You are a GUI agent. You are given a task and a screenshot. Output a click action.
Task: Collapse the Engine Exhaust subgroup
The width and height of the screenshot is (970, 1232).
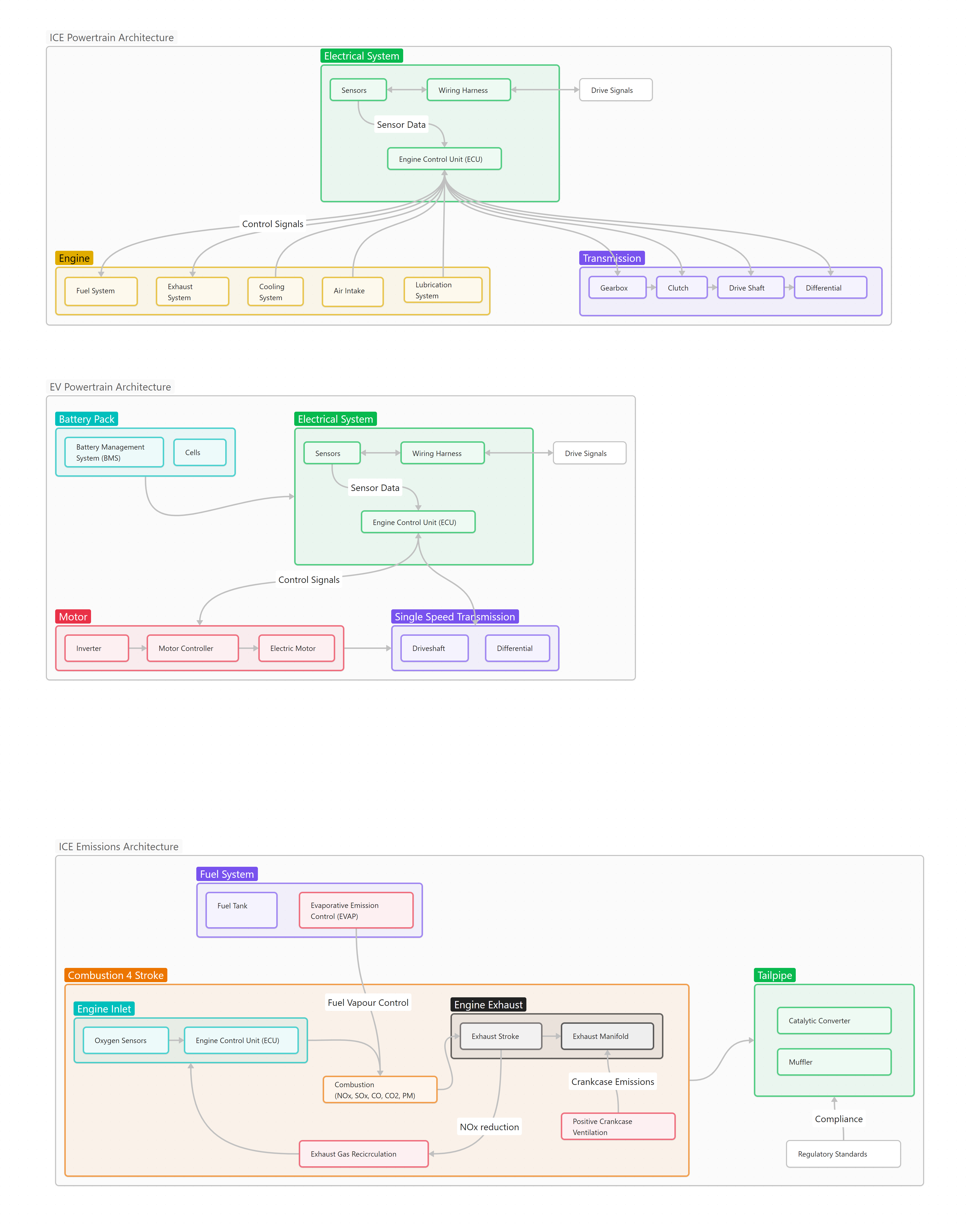(x=488, y=1004)
